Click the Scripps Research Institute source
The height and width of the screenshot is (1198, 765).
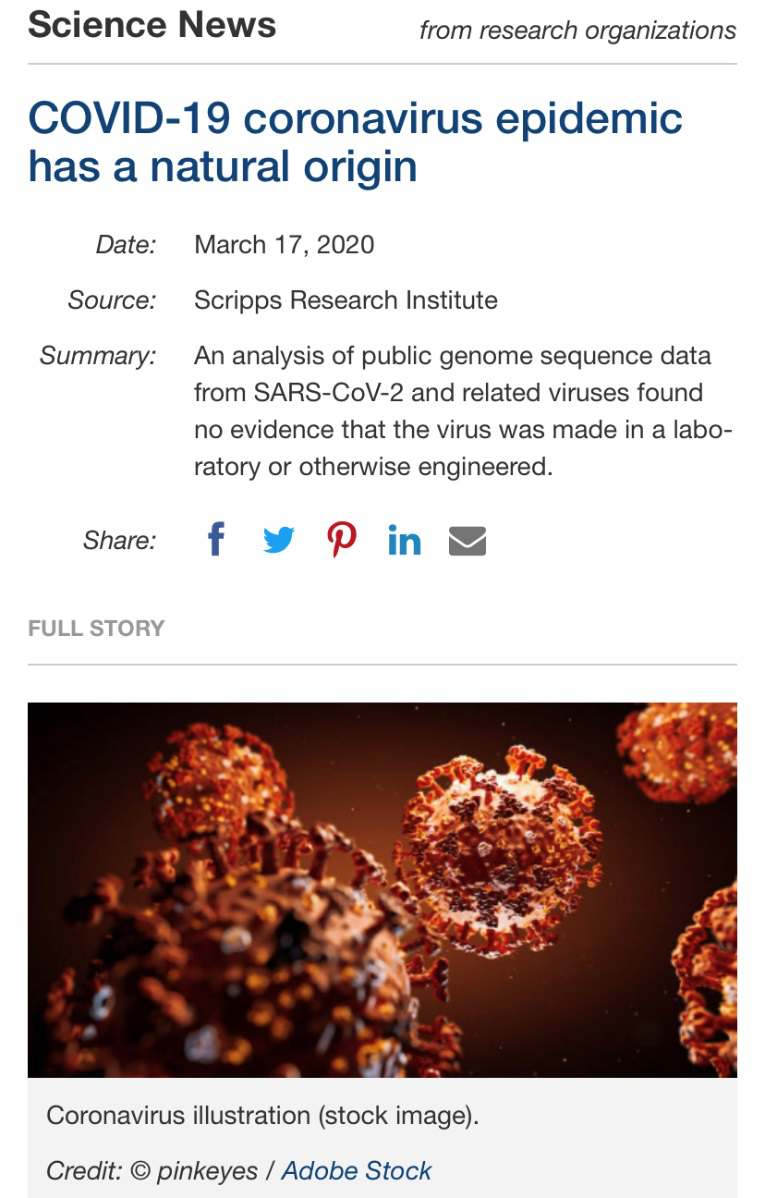pyautogui.click(x=345, y=300)
